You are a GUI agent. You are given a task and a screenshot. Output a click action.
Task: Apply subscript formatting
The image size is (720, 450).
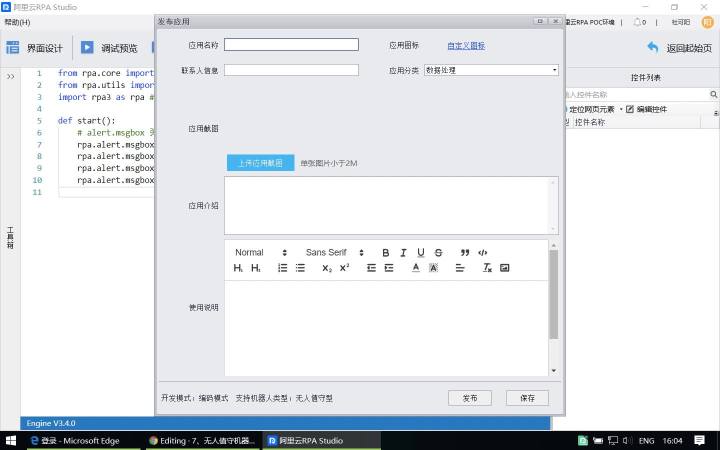326,268
